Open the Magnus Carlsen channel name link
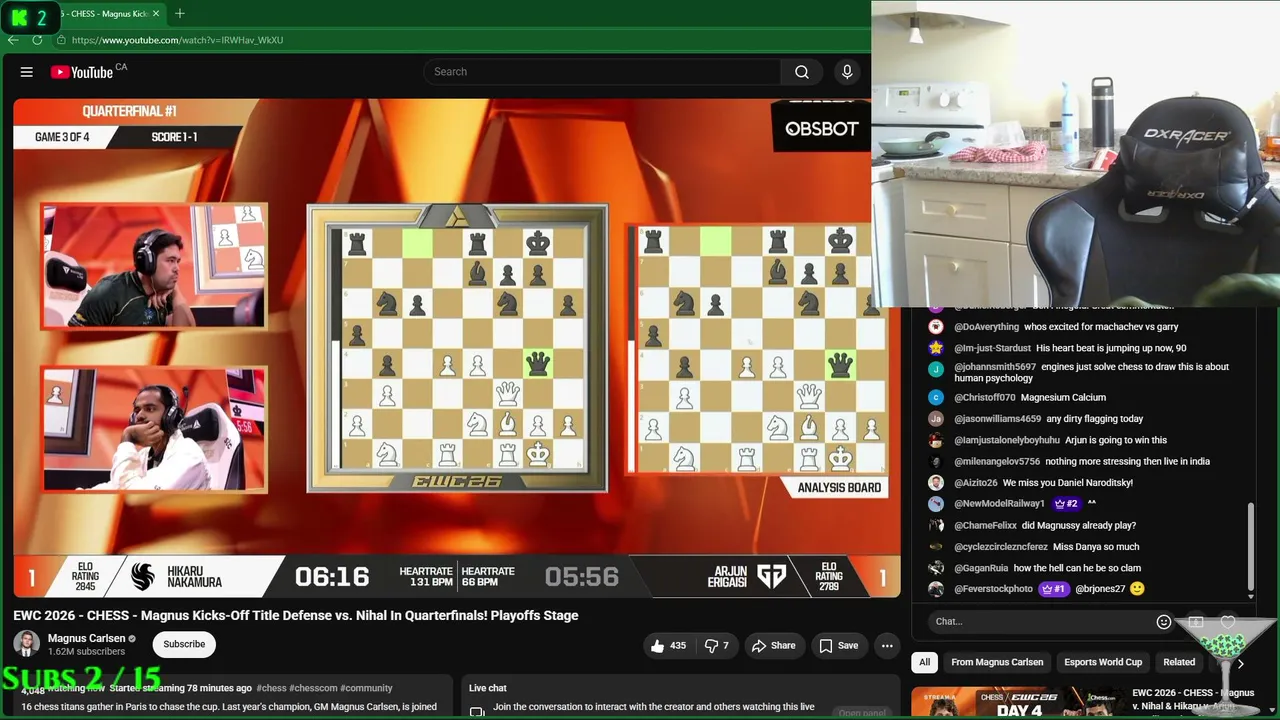The width and height of the screenshot is (1280, 720). coord(86,638)
